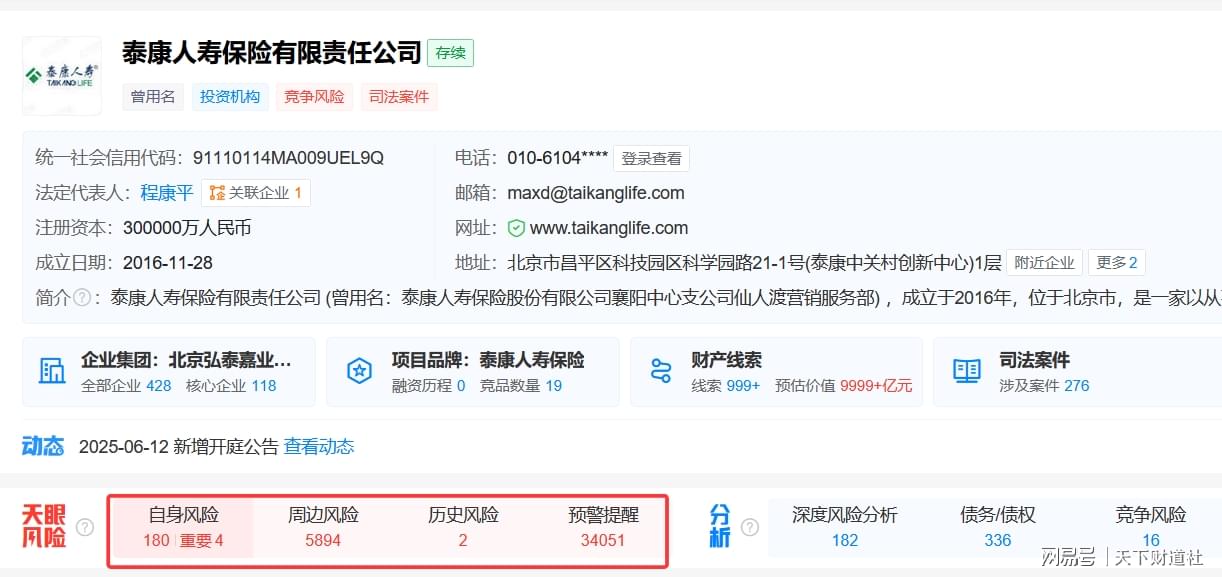Open 线索 999+ count

click(725, 386)
